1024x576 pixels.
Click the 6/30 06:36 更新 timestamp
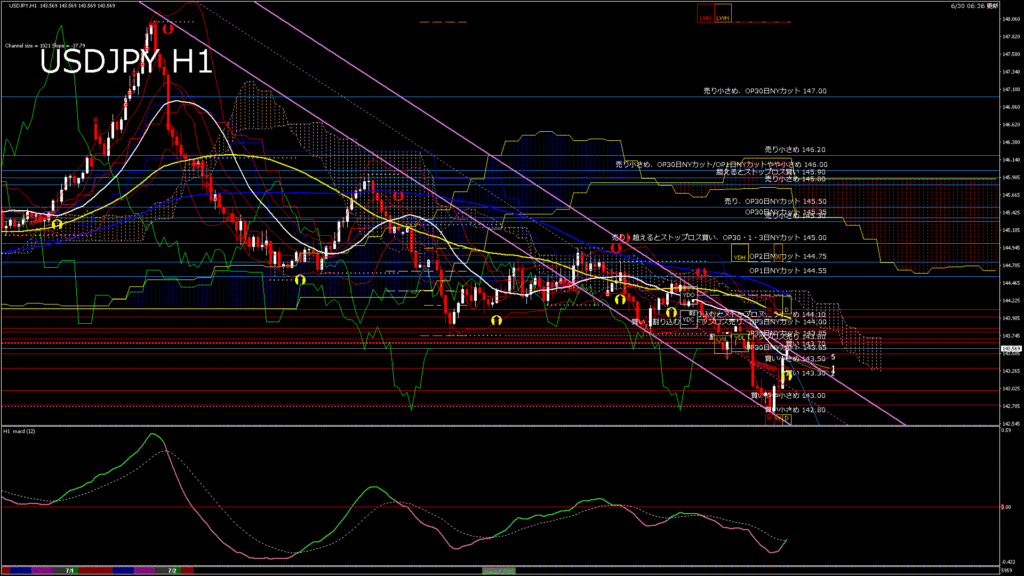pyautogui.click(x=974, y=5)
